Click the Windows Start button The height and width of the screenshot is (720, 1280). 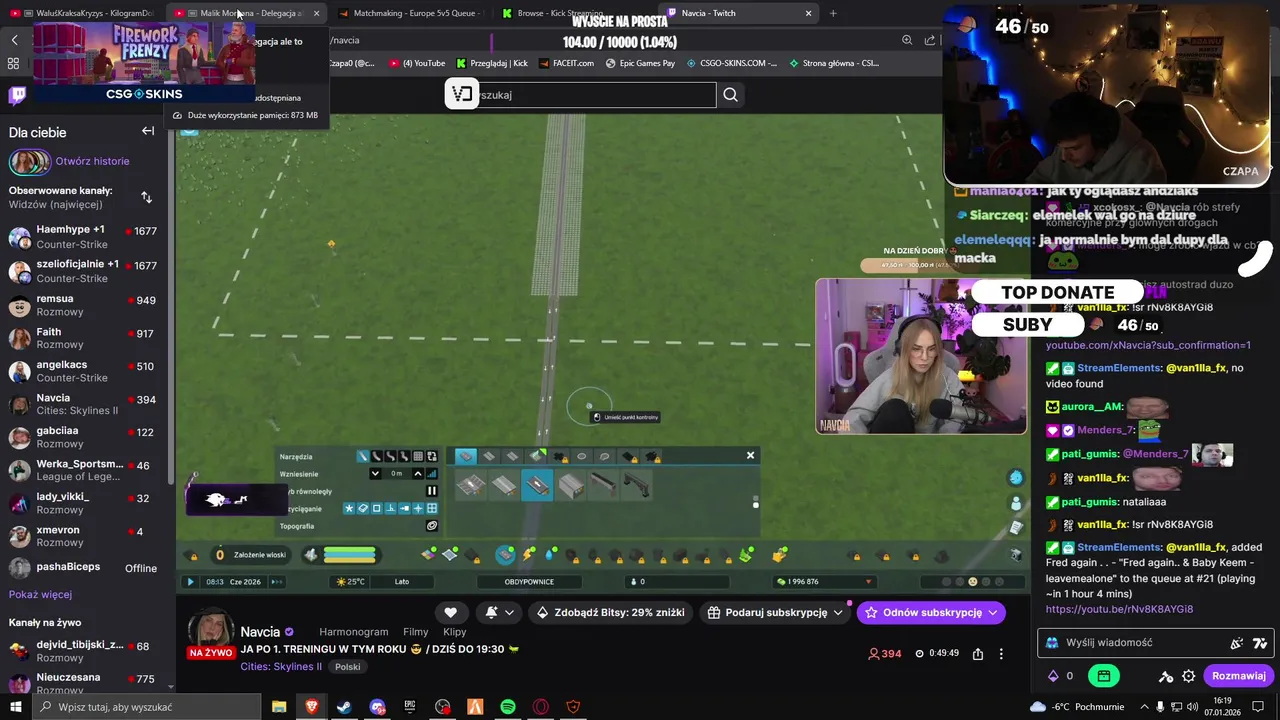pyautogui.click(x=15, y=707)
